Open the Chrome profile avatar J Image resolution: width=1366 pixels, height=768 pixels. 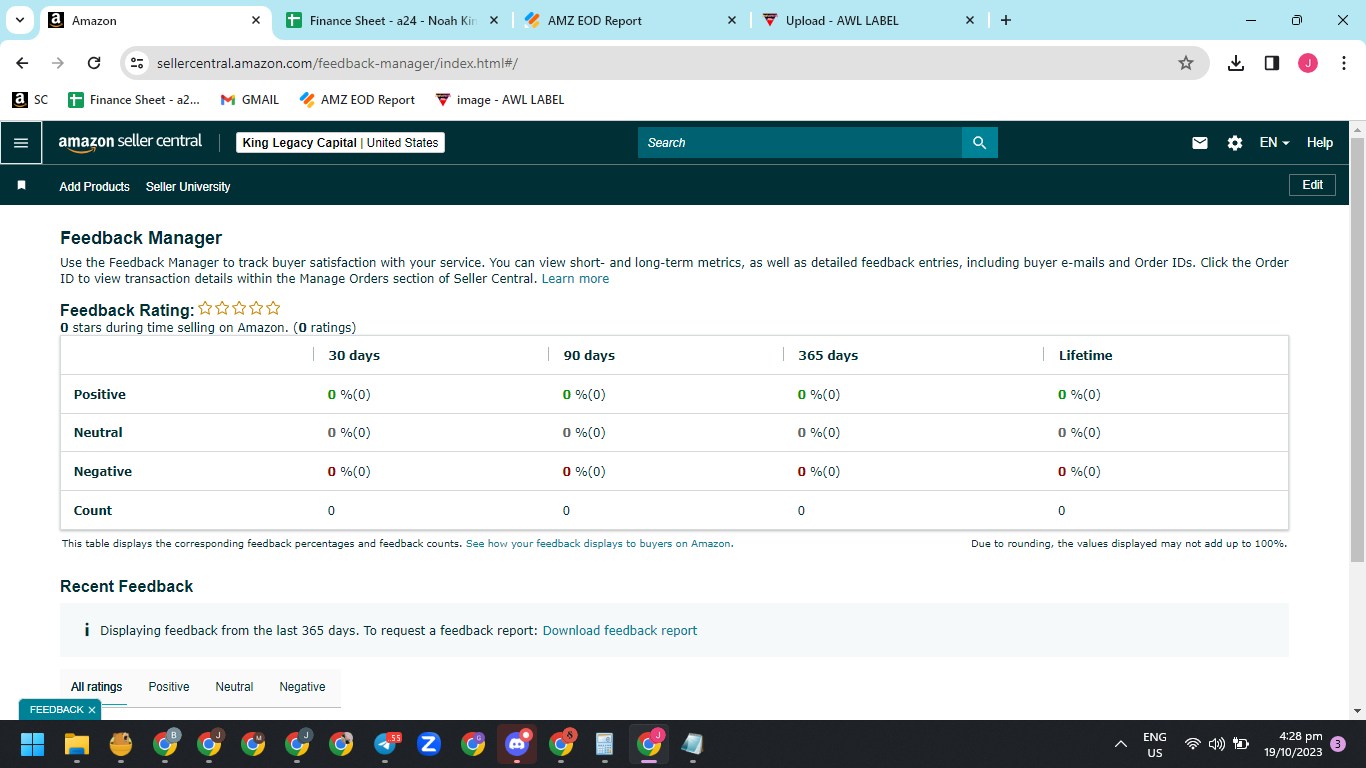click(x=1308, y=63)
